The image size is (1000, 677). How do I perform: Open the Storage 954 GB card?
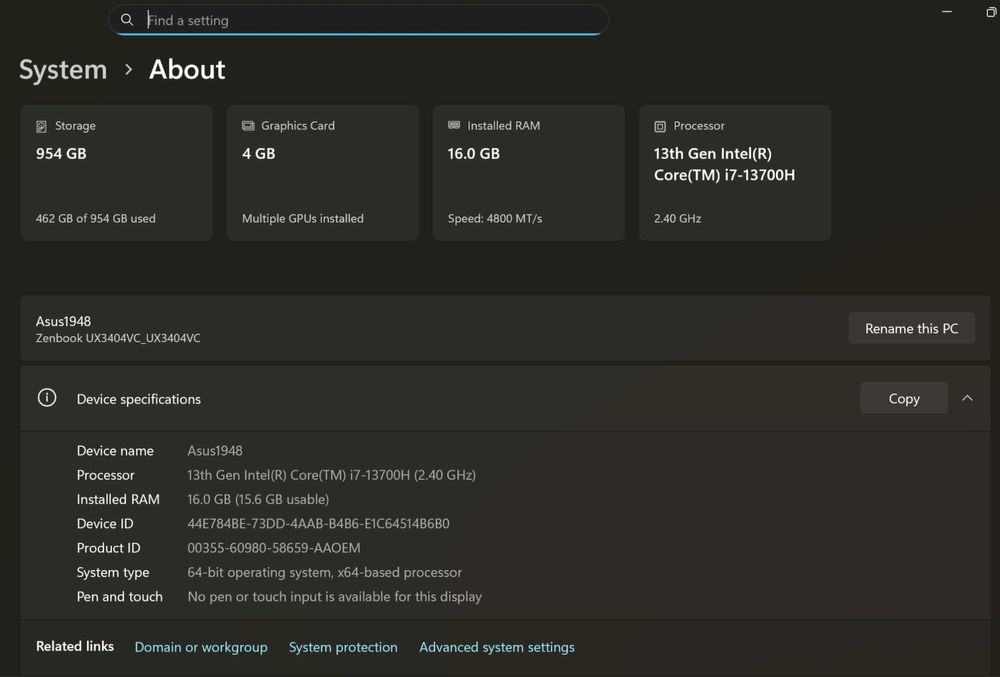pos(116,173)
